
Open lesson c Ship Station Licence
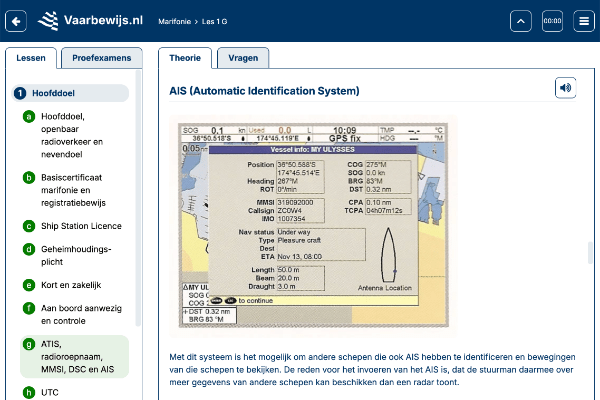75,226
